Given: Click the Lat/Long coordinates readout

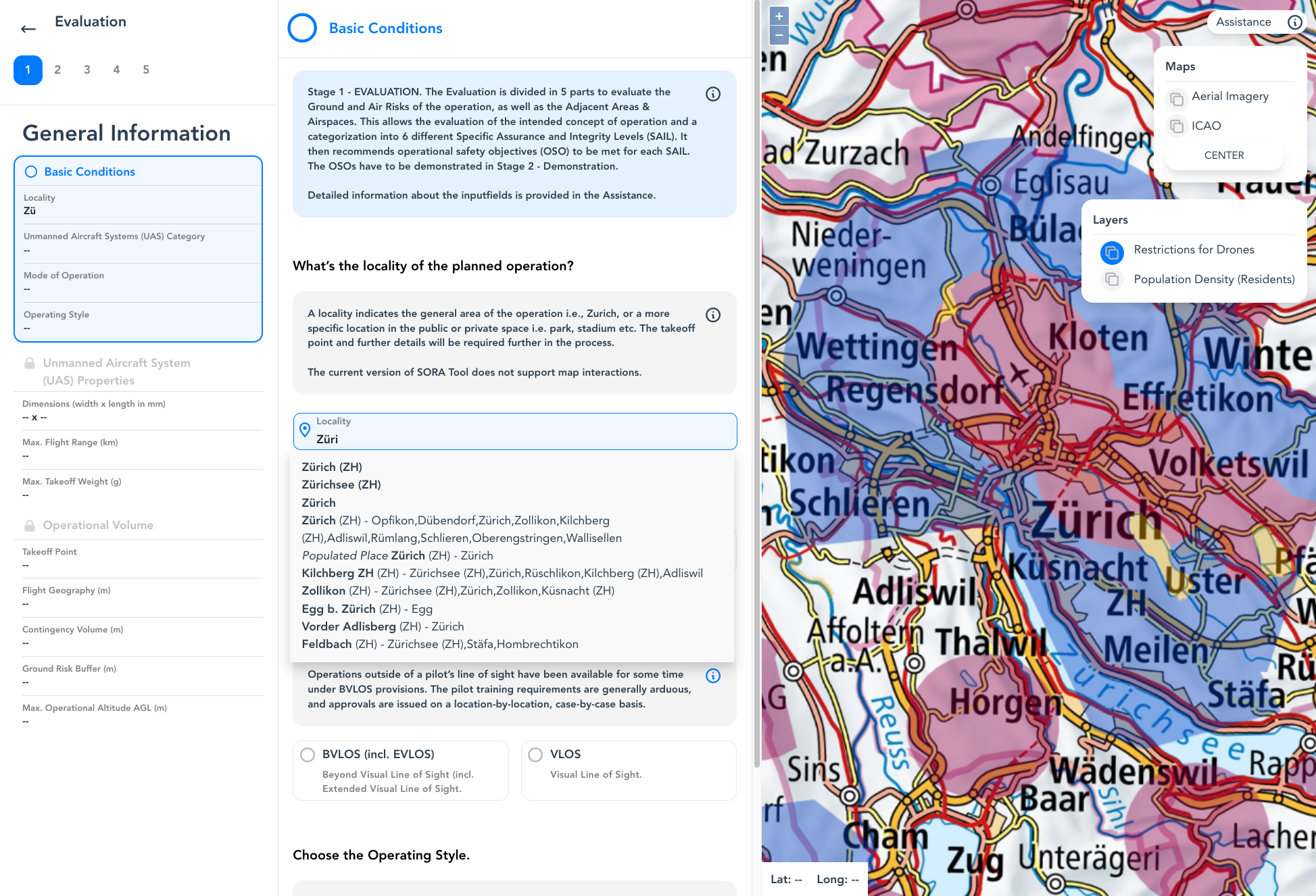Looking at the screenshot, I should (x=814, y=879).
